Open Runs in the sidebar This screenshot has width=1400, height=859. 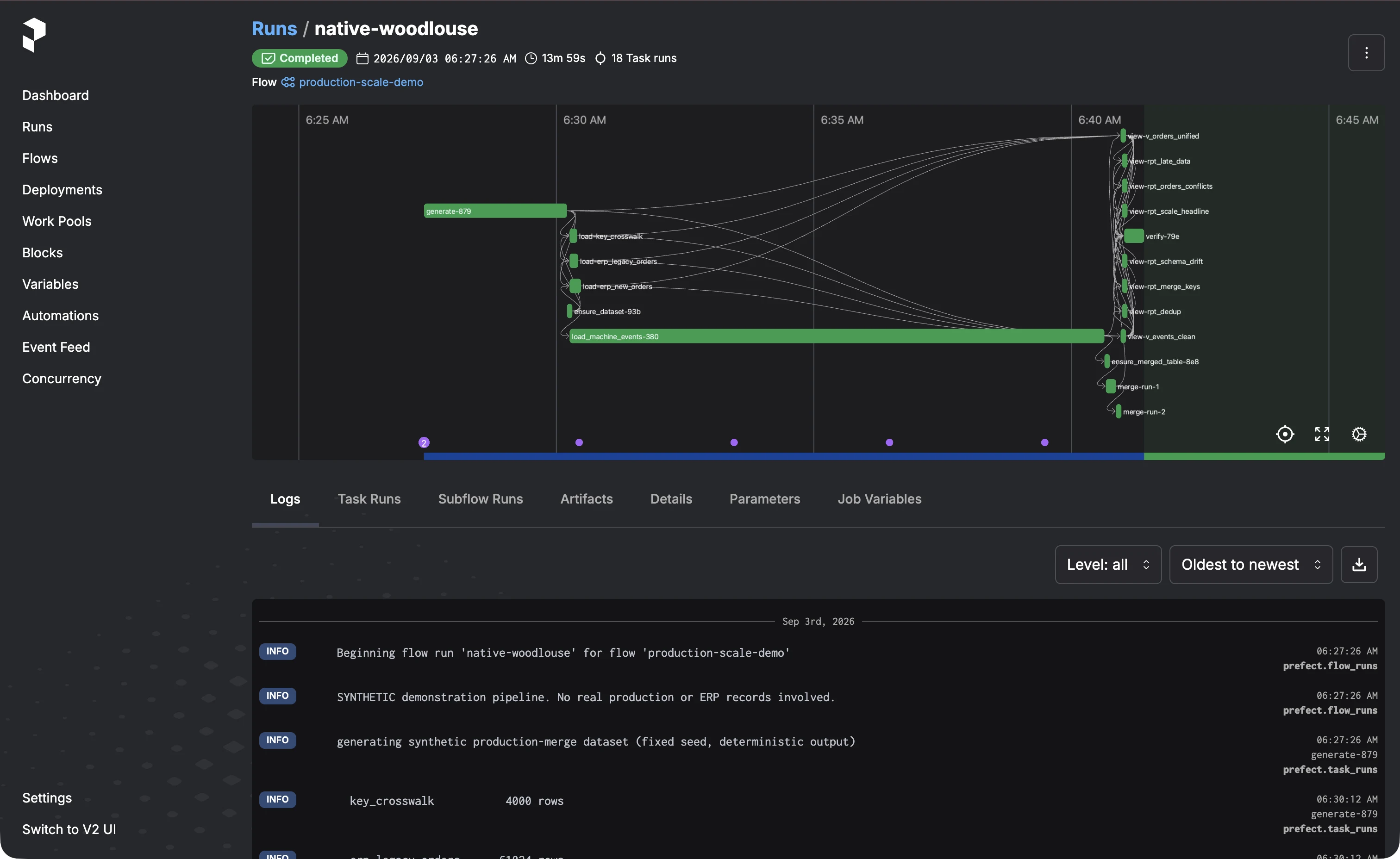click(37, 127)
